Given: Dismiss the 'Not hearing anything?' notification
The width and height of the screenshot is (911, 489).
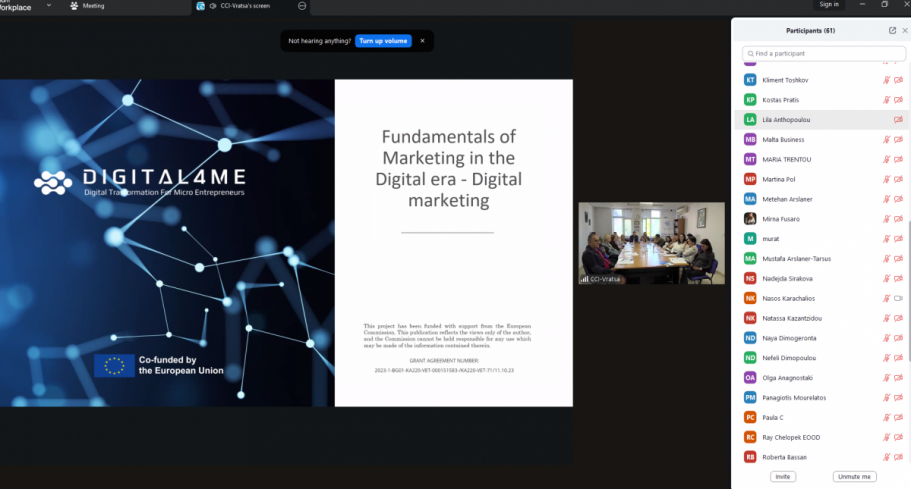Looking at the screenshot, I should tap(422, 41).
